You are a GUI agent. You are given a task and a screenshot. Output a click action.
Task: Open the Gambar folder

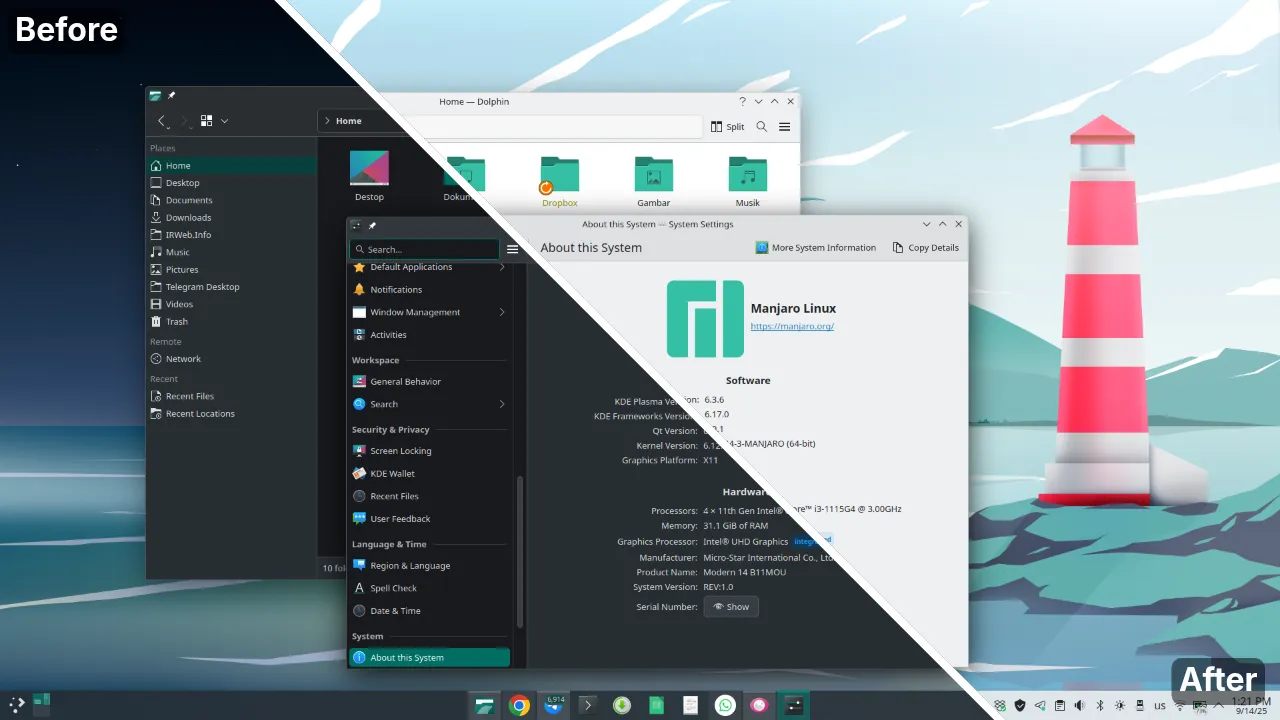point(654,175)
